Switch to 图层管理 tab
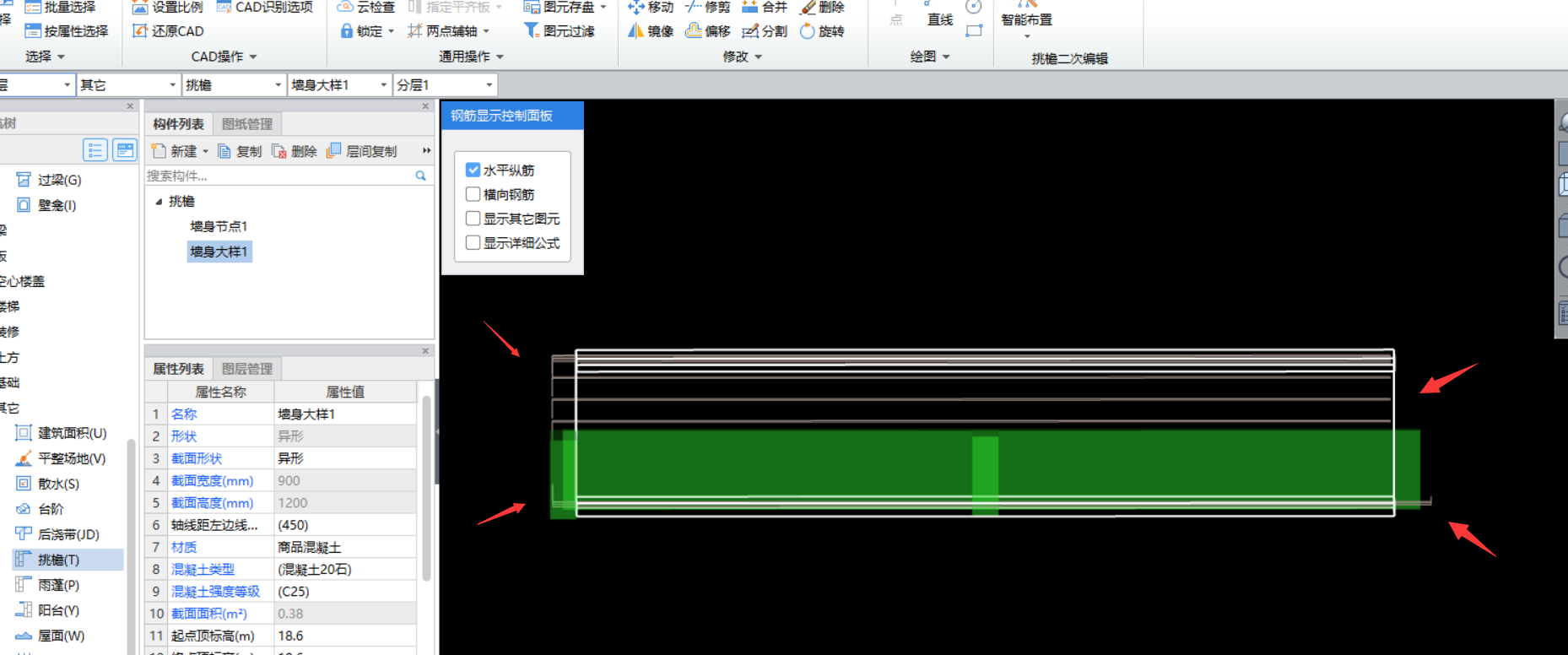The image size is (1568, 655). point(247,369)
